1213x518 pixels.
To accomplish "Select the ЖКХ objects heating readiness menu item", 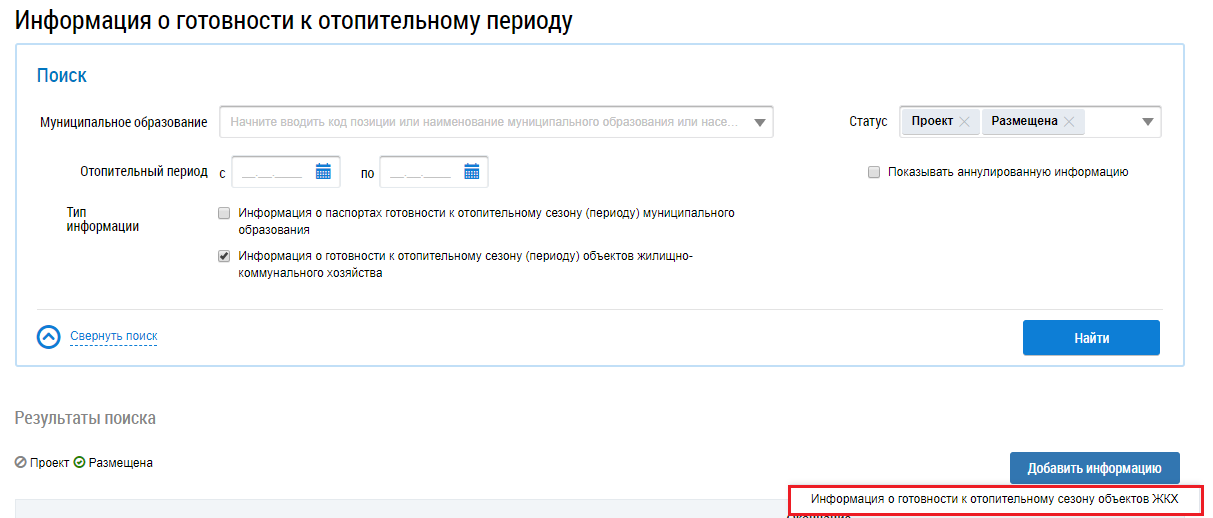I will (x=994, y=498).
